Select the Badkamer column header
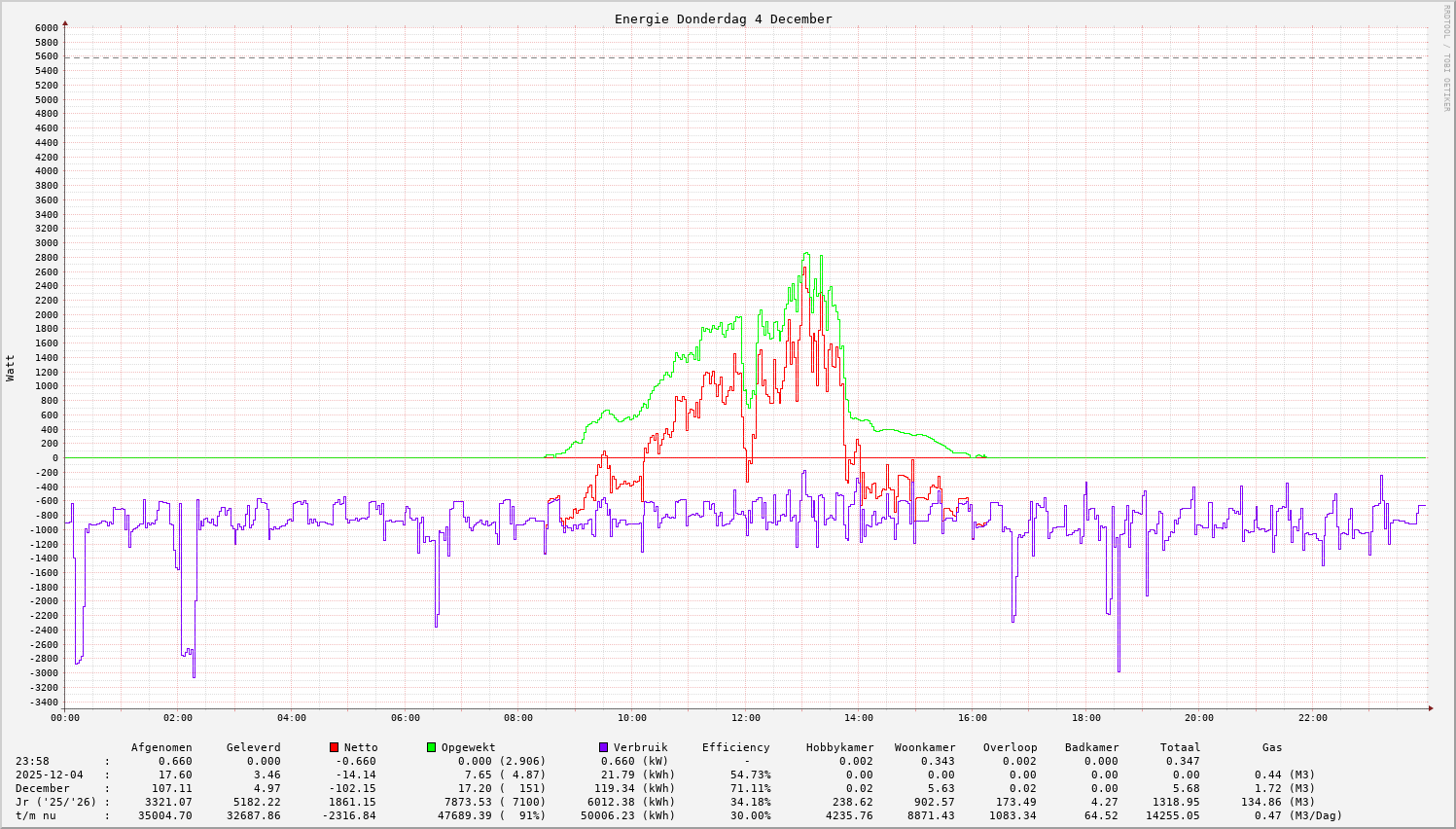 click(1091, 747)
